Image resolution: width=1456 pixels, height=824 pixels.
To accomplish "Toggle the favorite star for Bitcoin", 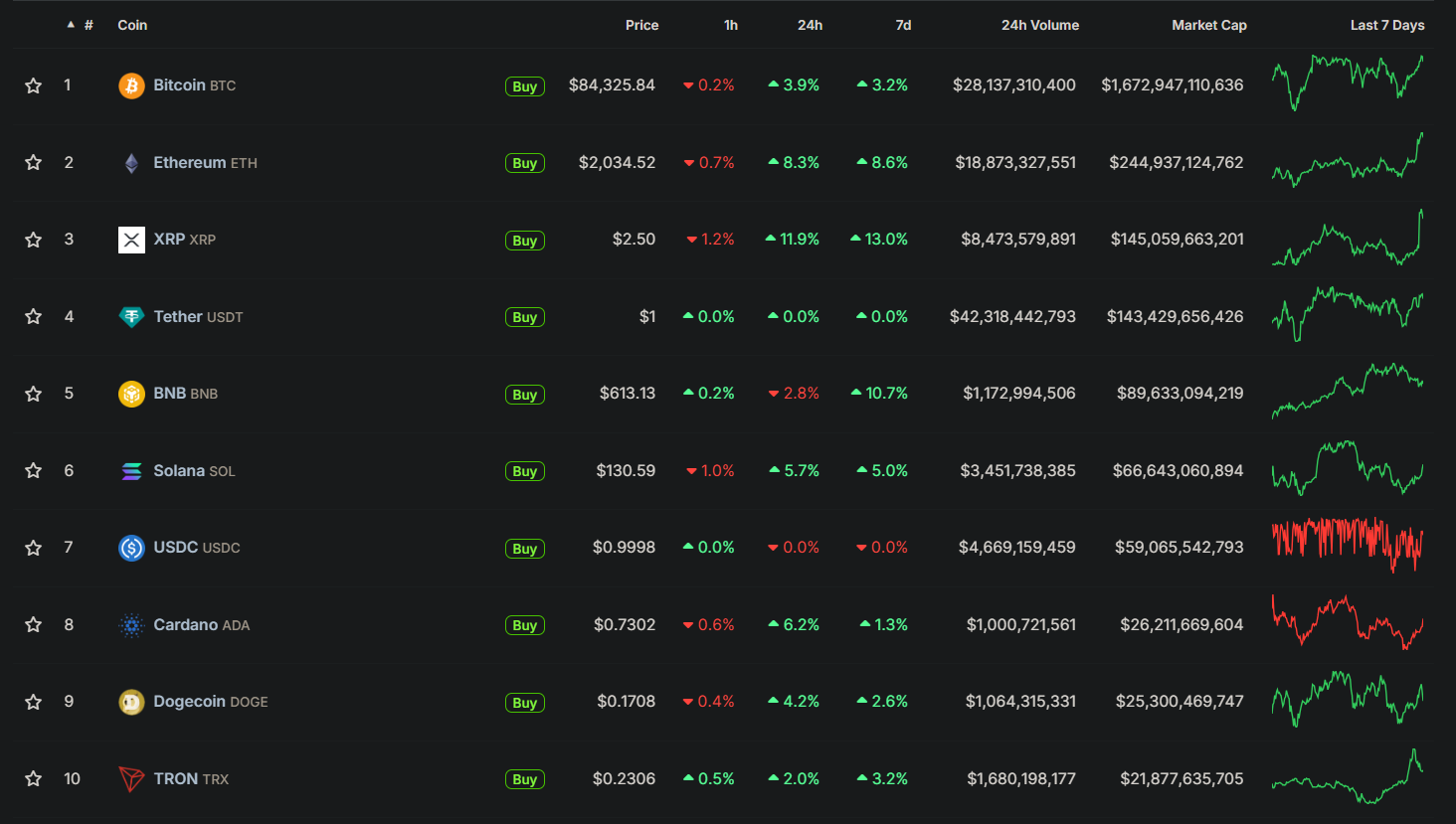I will 34,85.
